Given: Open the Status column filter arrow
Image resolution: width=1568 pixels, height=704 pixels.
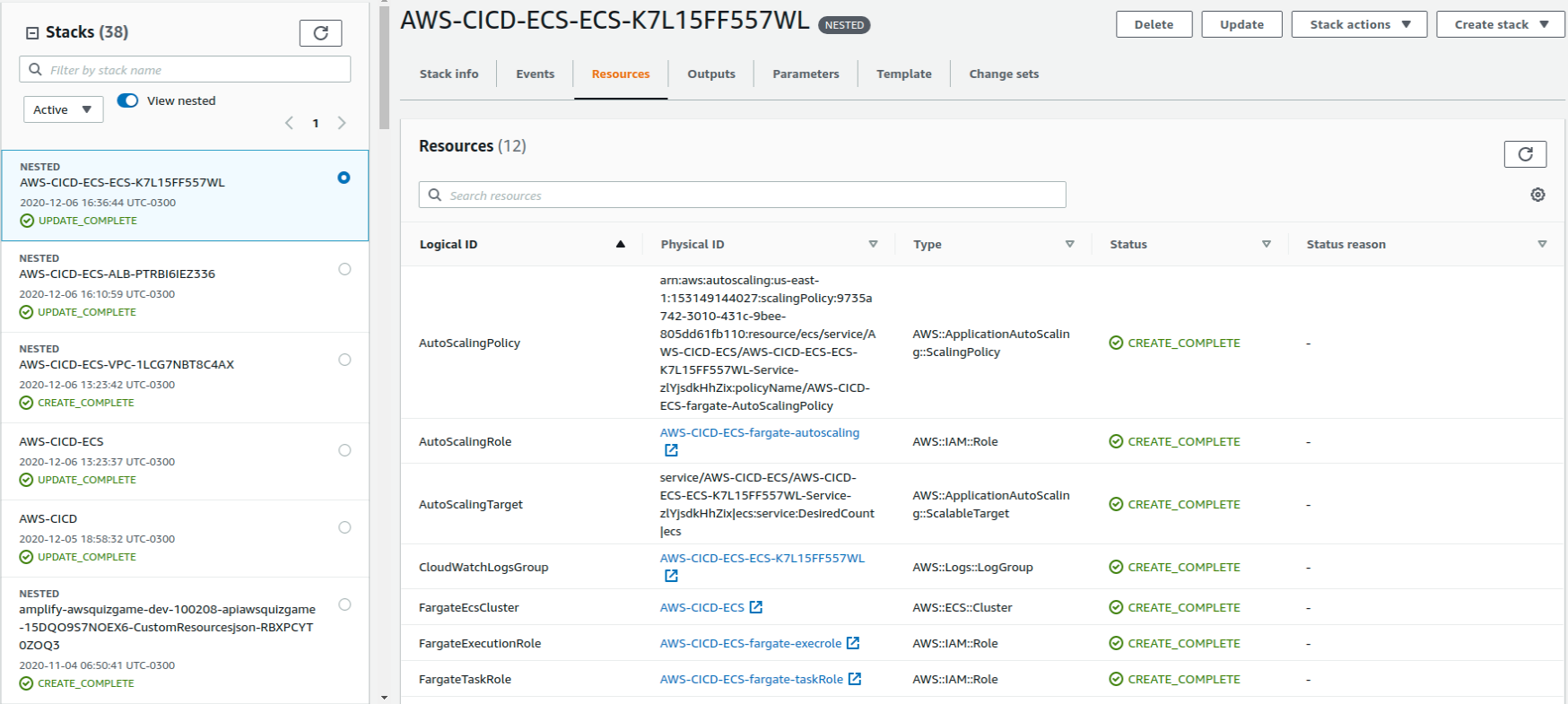Looking at the screenshot, I should point(1267,244).
